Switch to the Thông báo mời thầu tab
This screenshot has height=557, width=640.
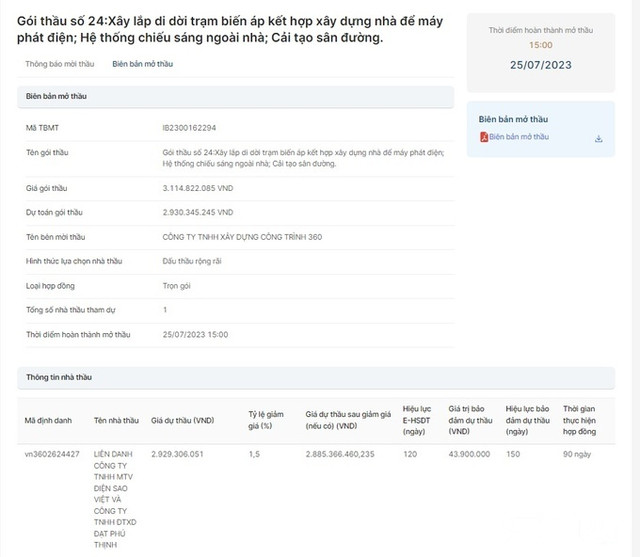click(x=59, y=63)
